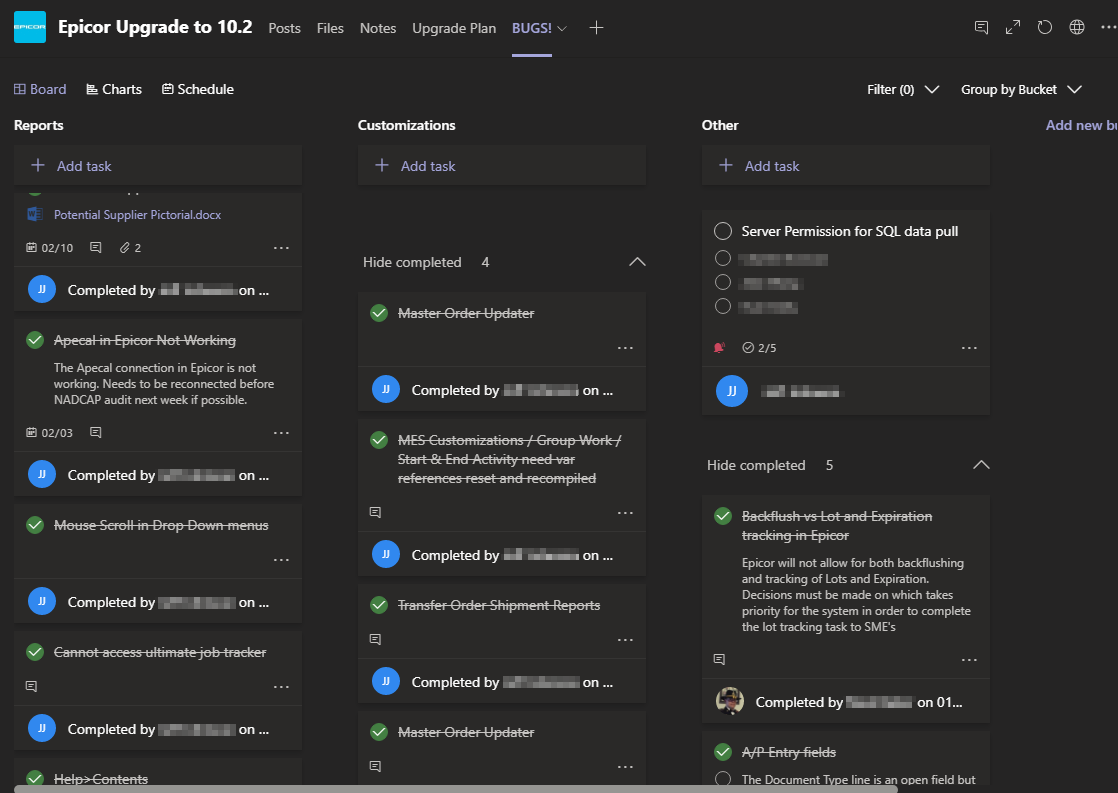This screenshot has width=1118, height=793.
Task: Click the 02/03 due date on Apecal task
Action: (x=49, y=433)
